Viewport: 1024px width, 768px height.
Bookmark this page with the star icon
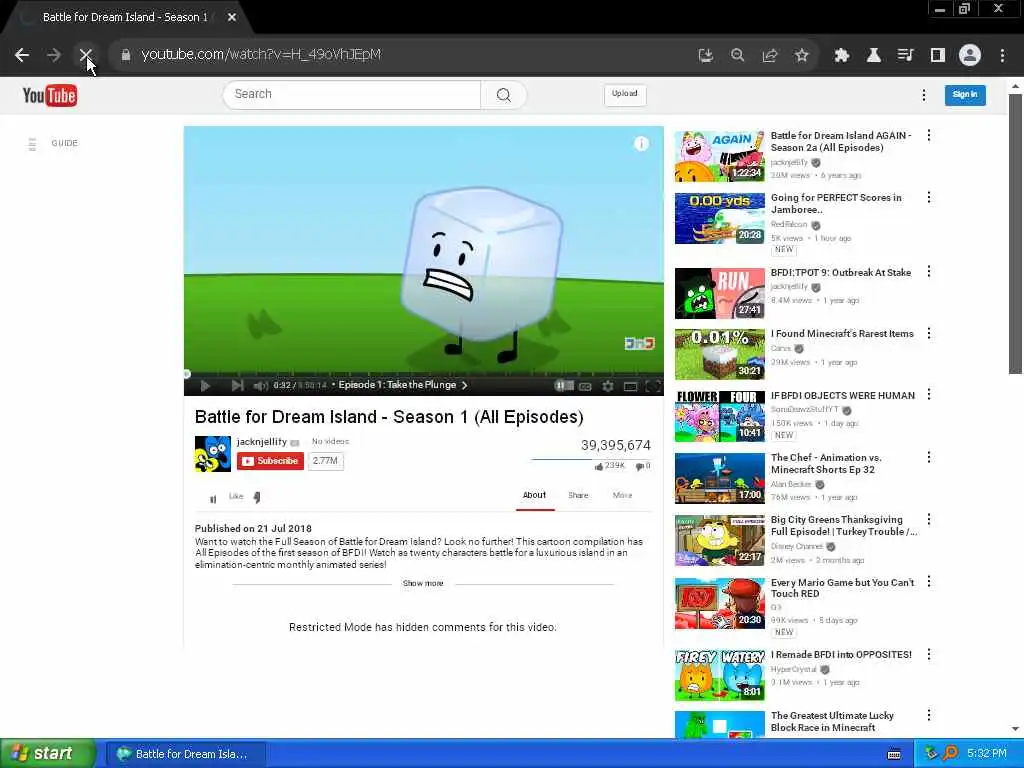pos(802,56)
